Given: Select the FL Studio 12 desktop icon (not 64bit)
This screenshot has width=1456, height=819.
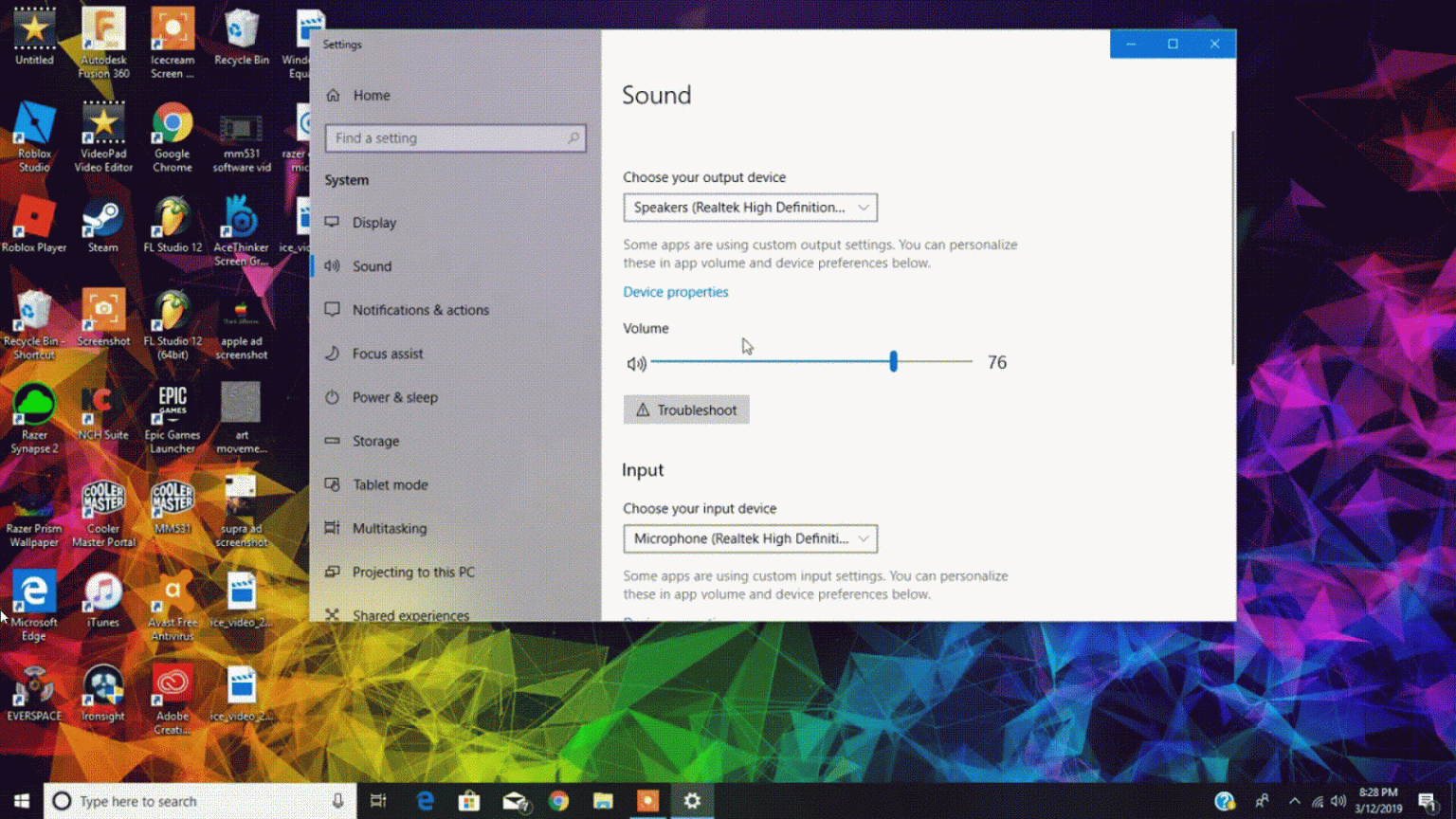Looking at the screenshot, I should click(173, 226).
